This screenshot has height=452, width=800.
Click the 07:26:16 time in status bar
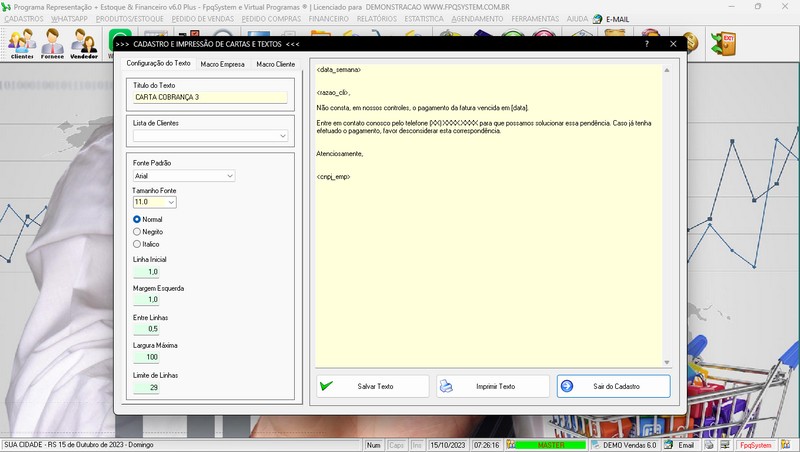[x=486, y=445]
